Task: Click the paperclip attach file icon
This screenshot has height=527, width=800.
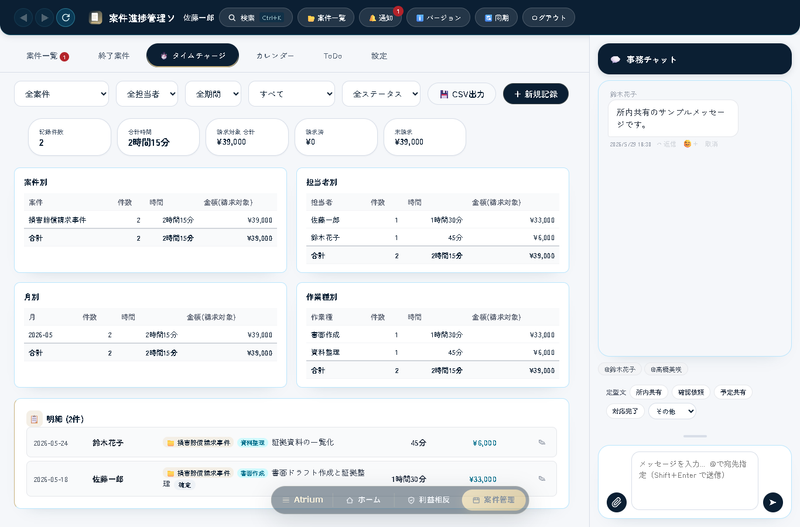Action: pos(616,502)
